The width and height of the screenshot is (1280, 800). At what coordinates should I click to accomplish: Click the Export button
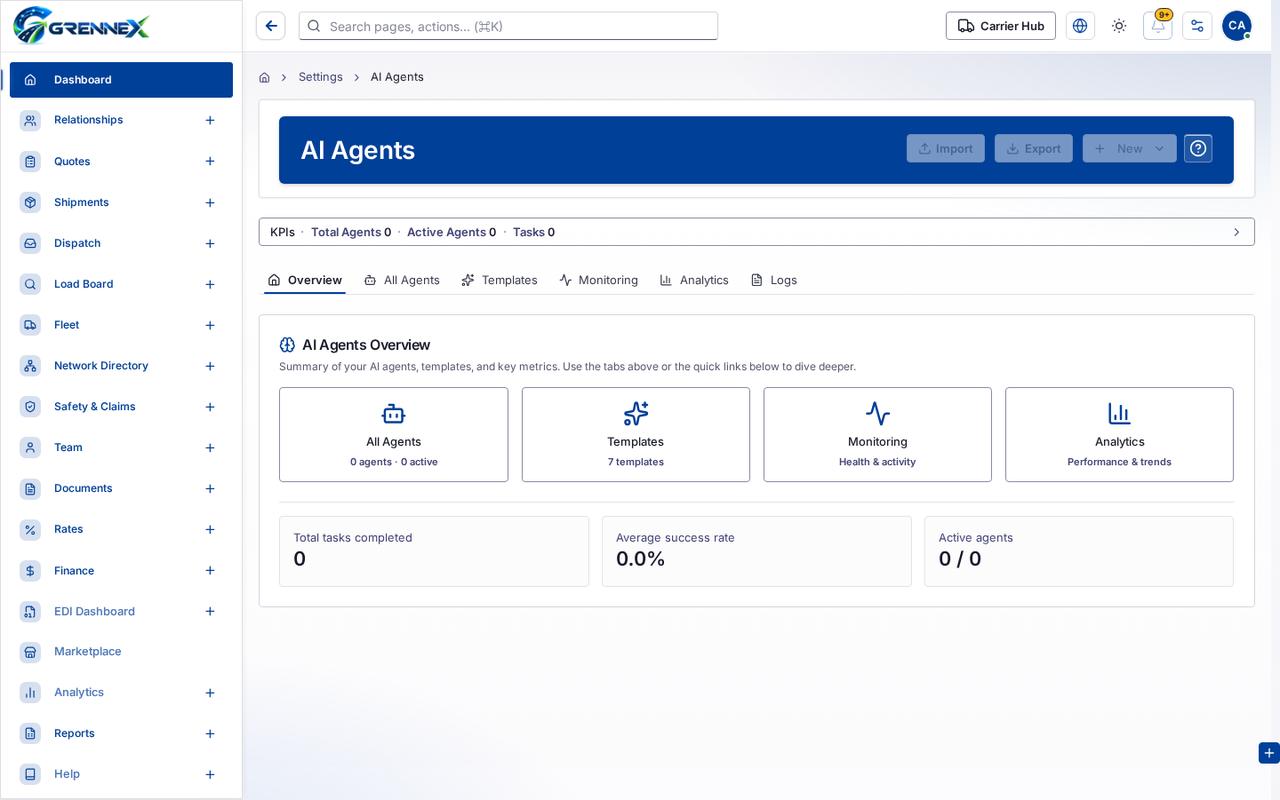[1034, 148]
